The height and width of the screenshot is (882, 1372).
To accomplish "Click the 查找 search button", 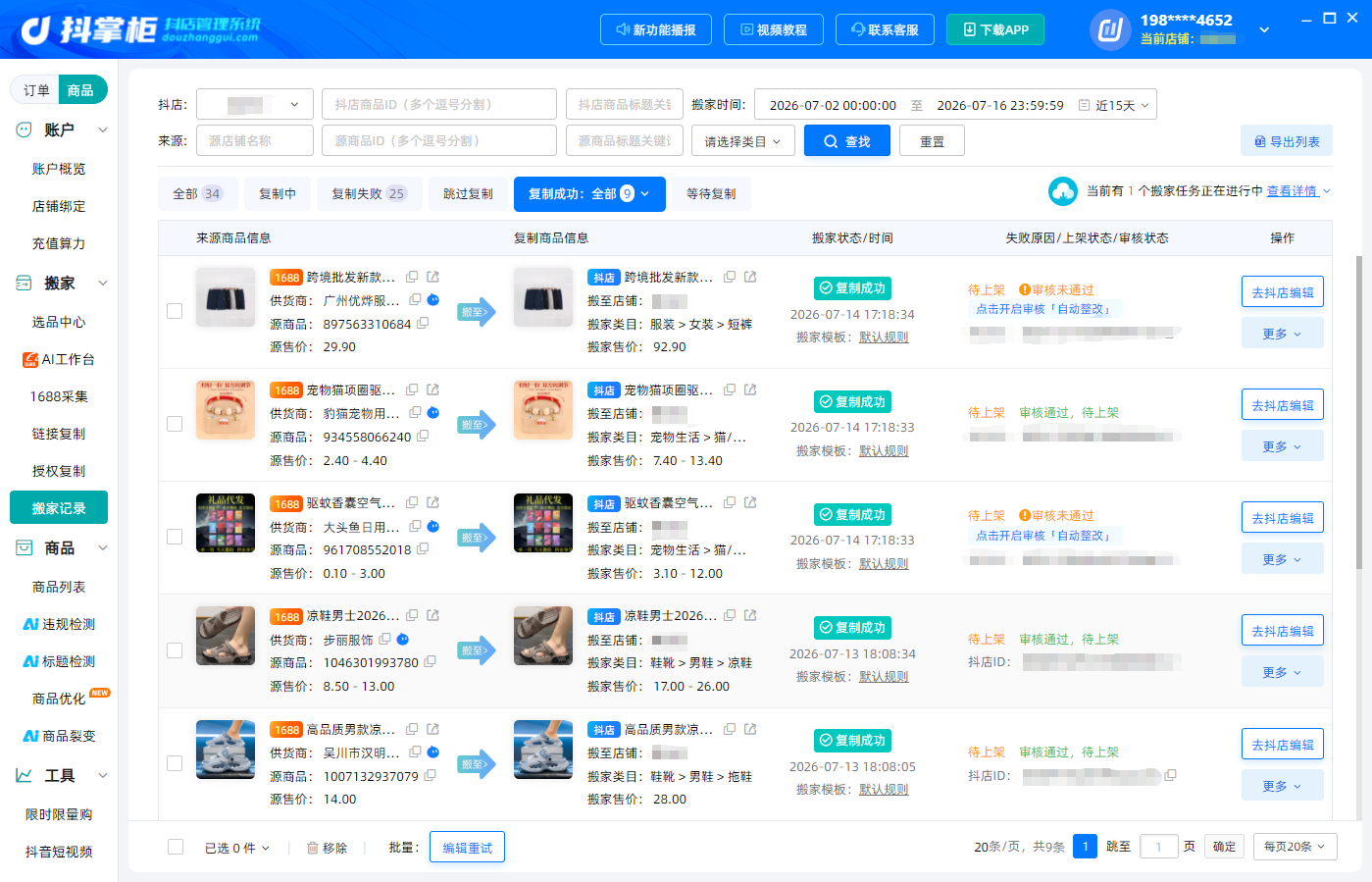I will click(847, 141).
